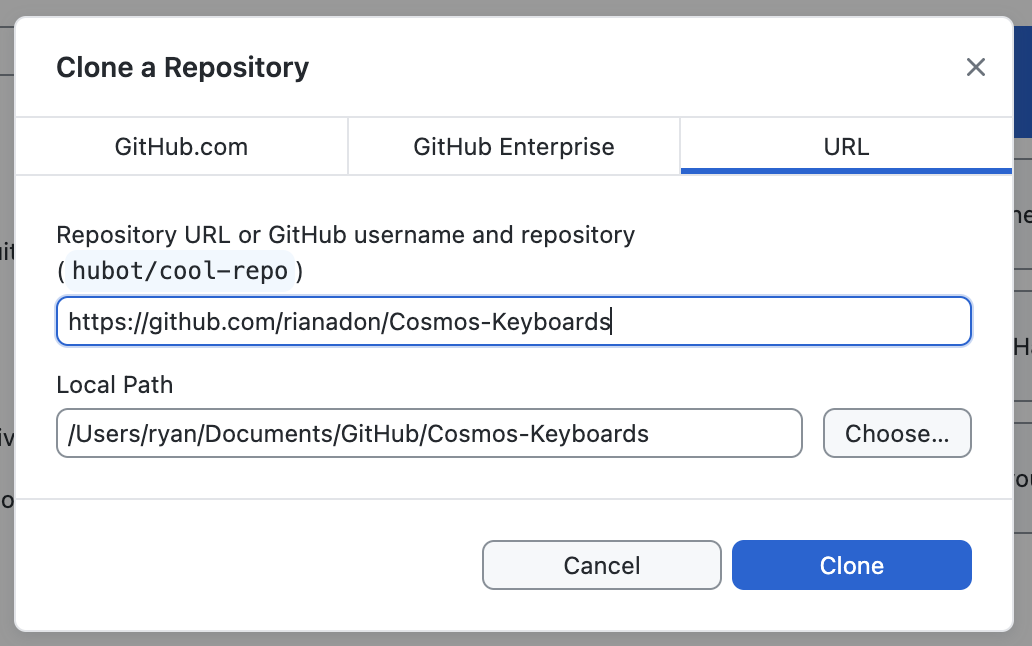Dismiss the dialog using Cancel
The height and width of the screenshot is (646, 1032).
coord(601,565)
